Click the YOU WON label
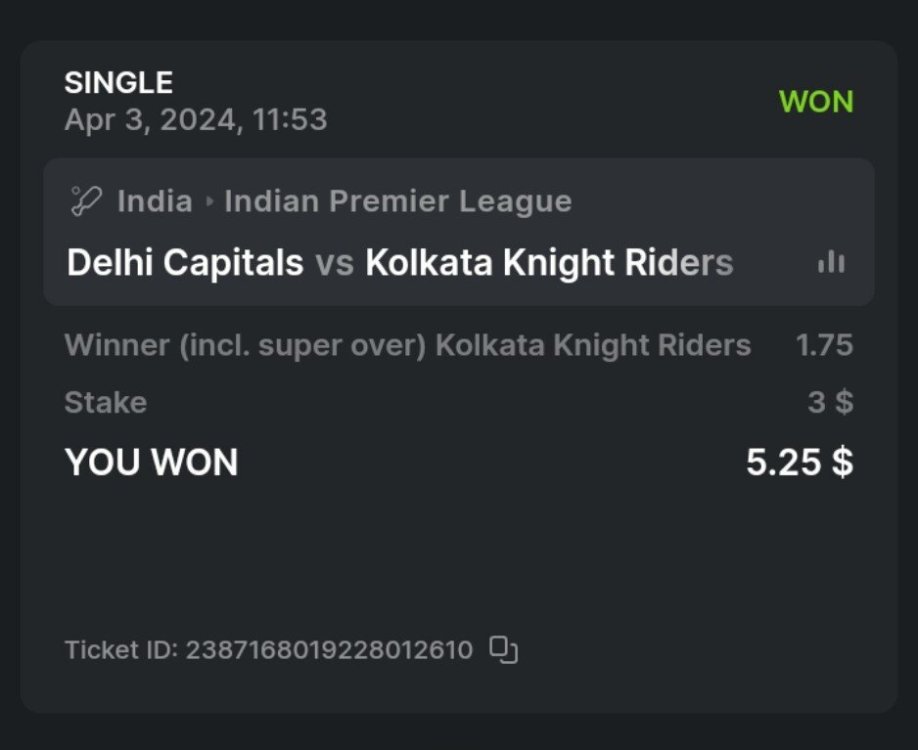The image size is (918, 750). pos(151,463)
